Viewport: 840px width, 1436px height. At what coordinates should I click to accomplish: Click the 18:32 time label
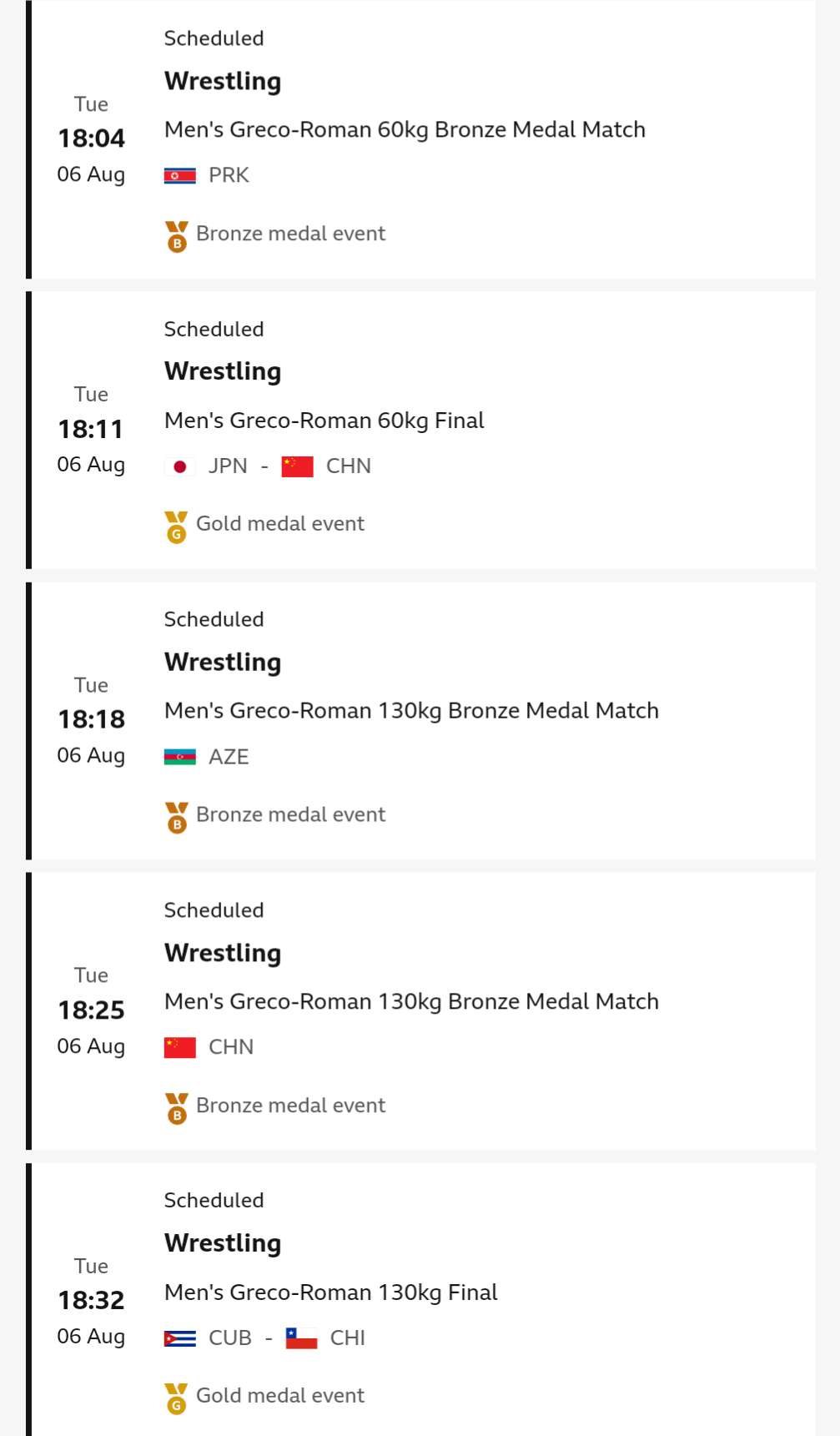click(91, 1300)
